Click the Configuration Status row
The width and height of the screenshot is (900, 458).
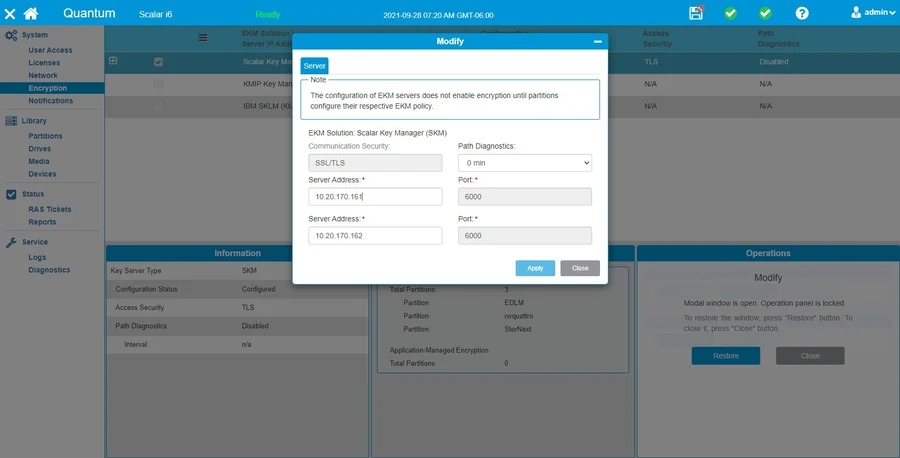coord(237,289)
